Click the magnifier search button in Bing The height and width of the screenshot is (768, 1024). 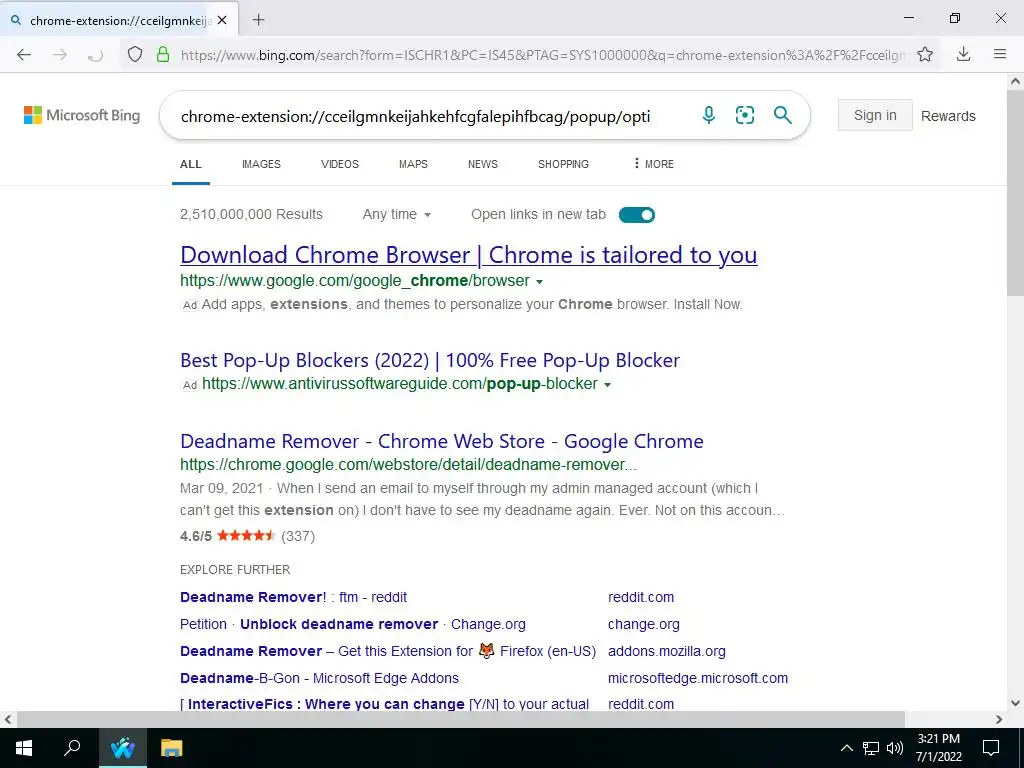(782, 116)
